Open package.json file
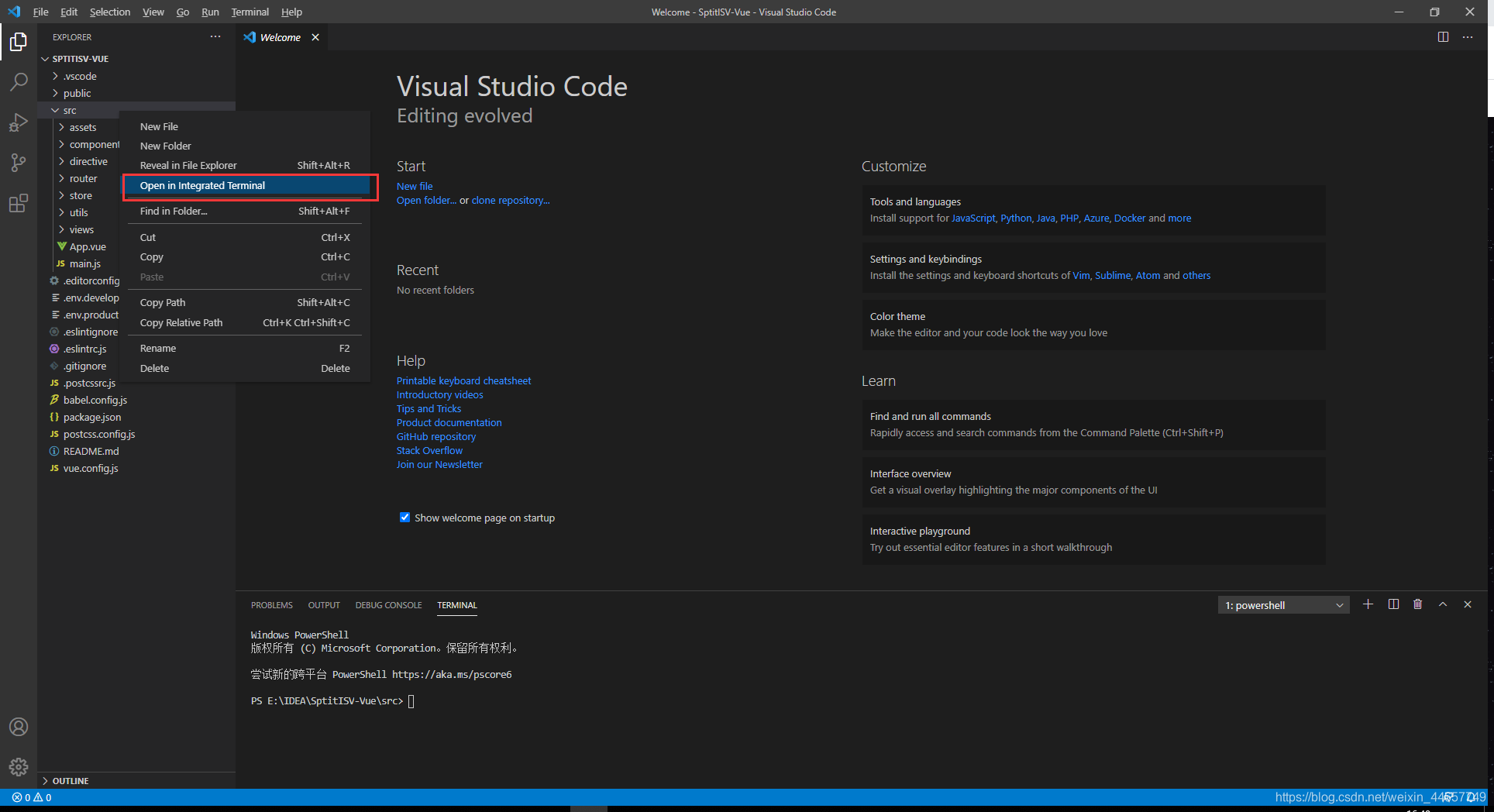The height and width of the screenshot is (812, 1494). click(x=92, y=417)
